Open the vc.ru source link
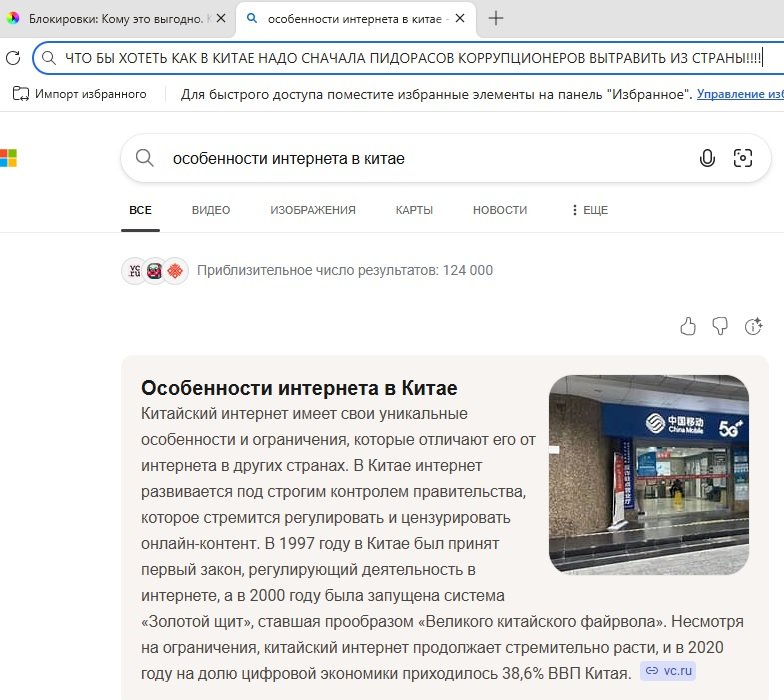This screenshot has width=784, height=700. [x=669, y=671]
